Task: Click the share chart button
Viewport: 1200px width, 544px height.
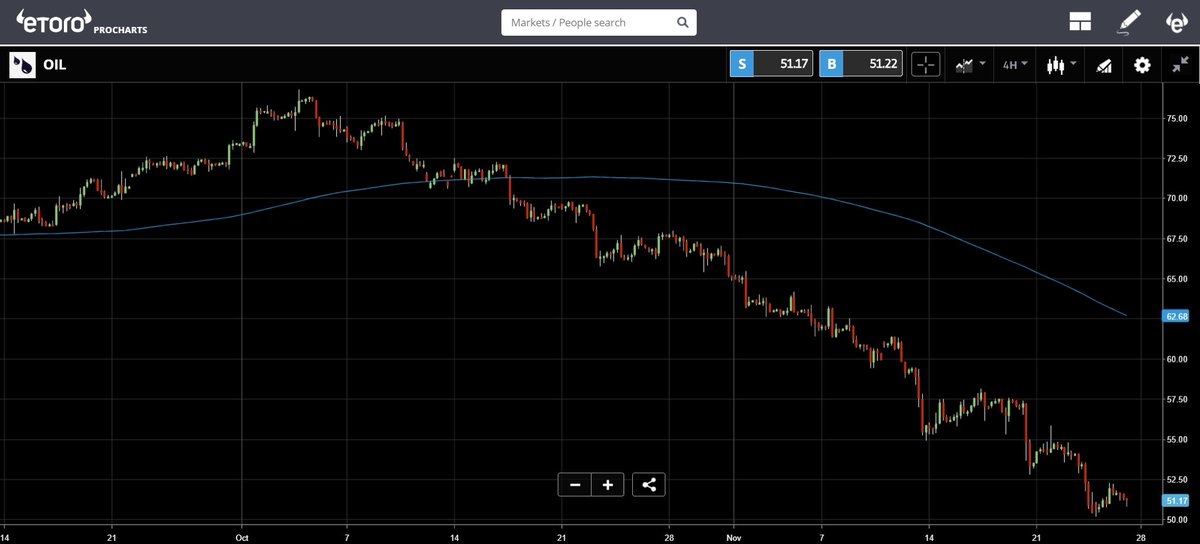Action: (x=649, y=485)
